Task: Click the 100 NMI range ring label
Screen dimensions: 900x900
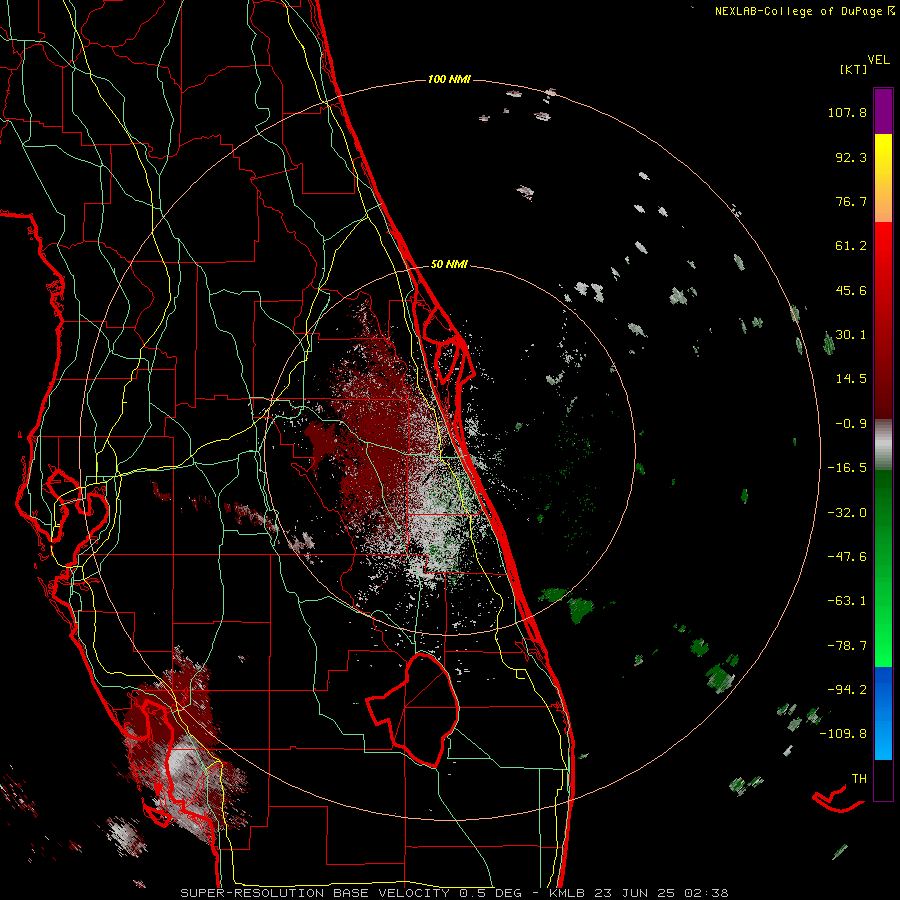Action: coord(449,79)
